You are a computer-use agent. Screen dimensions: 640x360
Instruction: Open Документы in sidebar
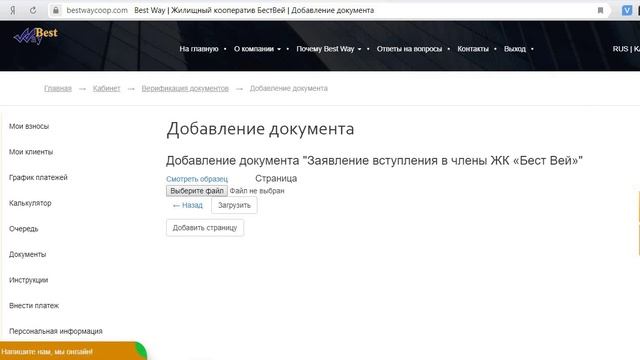(27, 254)
